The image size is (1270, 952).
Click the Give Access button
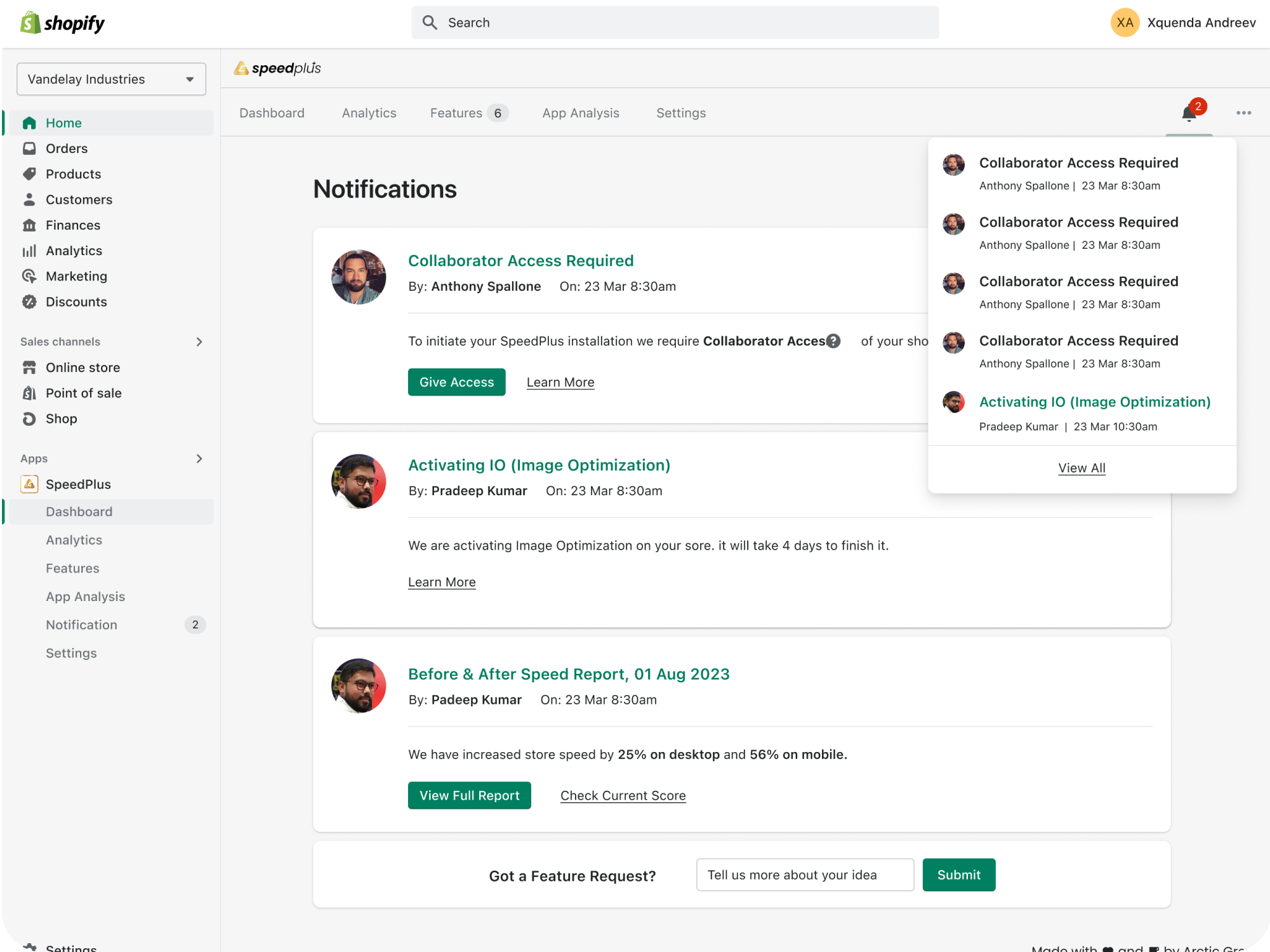(456, 382)
